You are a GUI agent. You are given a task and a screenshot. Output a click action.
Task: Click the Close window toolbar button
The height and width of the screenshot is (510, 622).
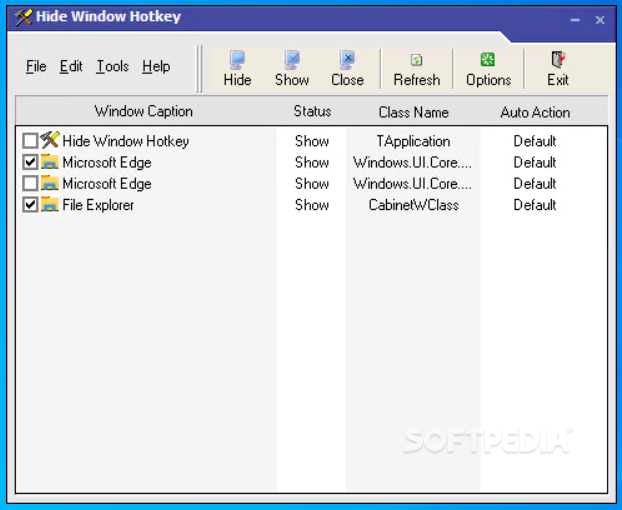coord(347,69)
